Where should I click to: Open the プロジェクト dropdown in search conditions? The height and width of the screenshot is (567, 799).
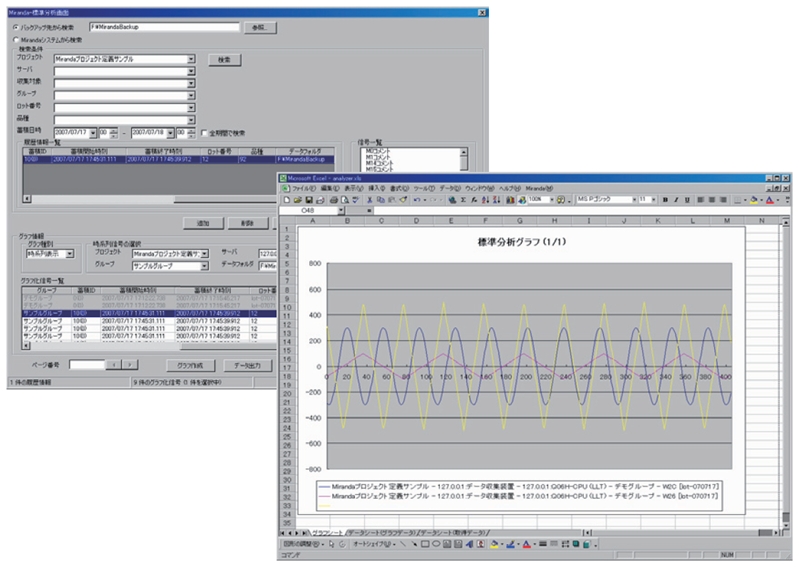[190, 59]
